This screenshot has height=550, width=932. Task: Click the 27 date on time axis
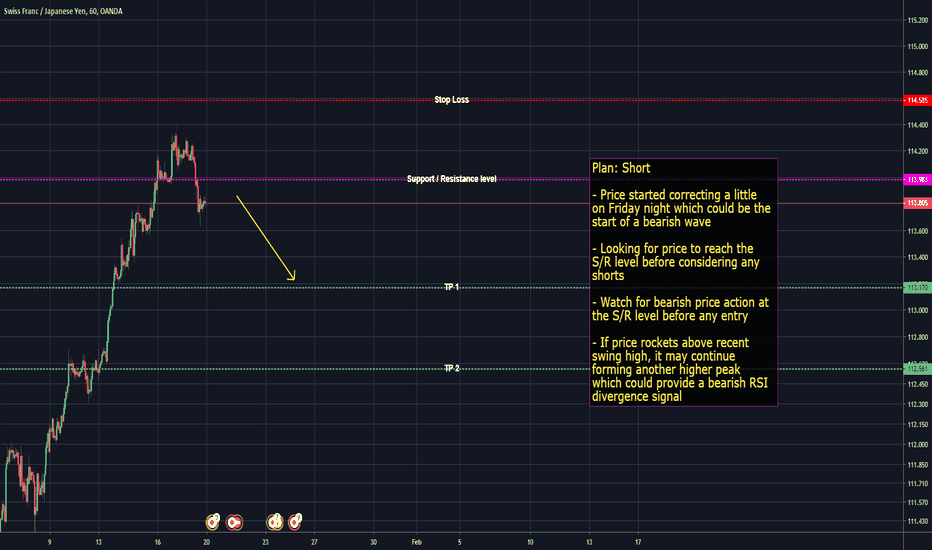pyautogui.click(x=314, y=541)
